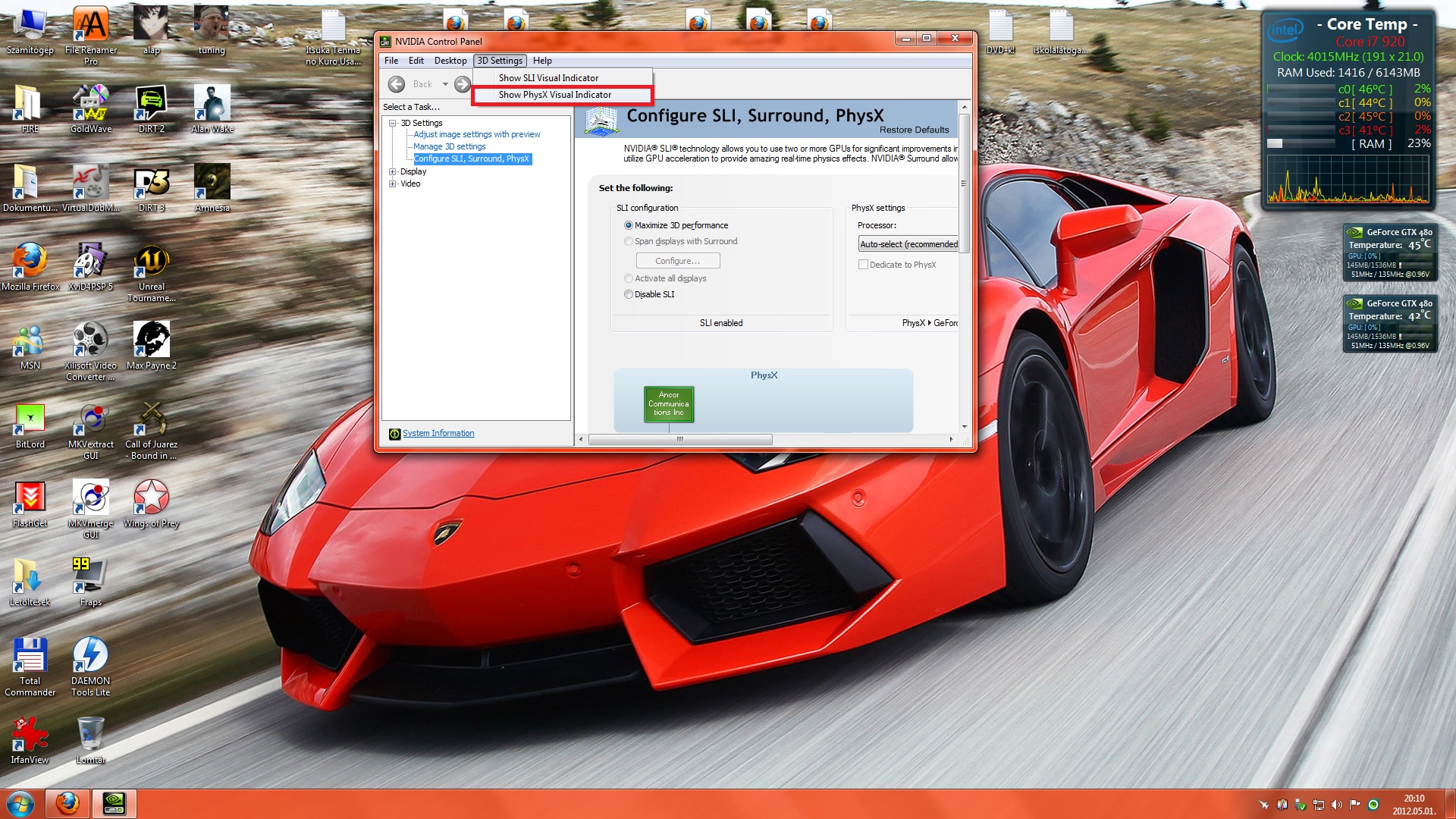The height and width of the screenshot is (819, 1456).
Task: Click Firefox icon in the taskbar
Action: point(67,804)
